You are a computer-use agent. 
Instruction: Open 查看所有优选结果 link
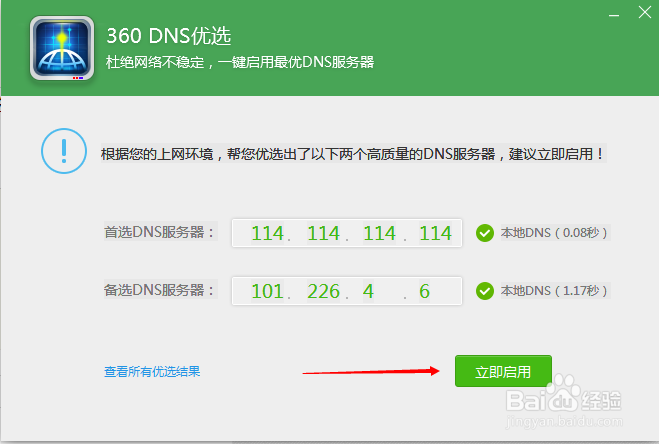pos(152,371)
